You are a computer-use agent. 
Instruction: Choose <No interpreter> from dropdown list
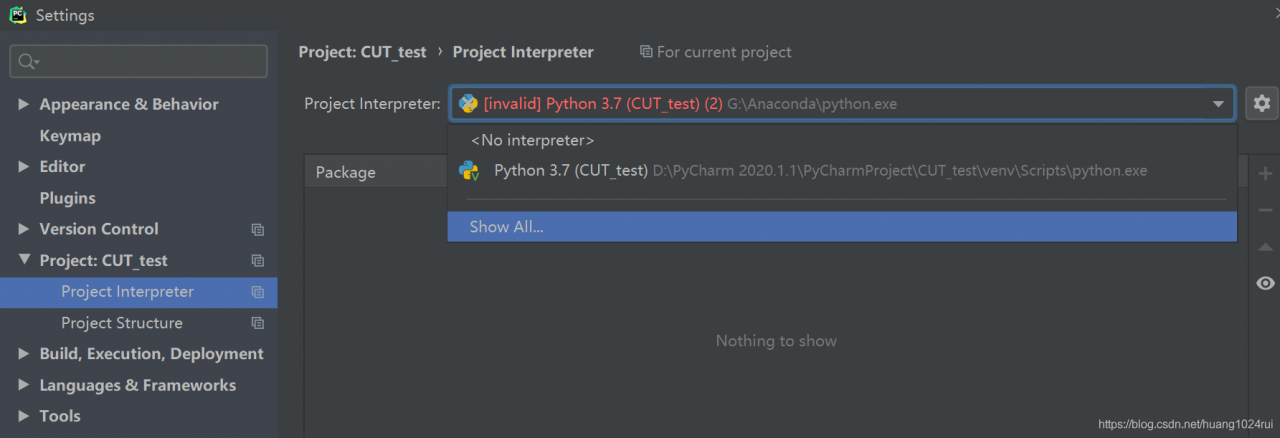point(842,140)
